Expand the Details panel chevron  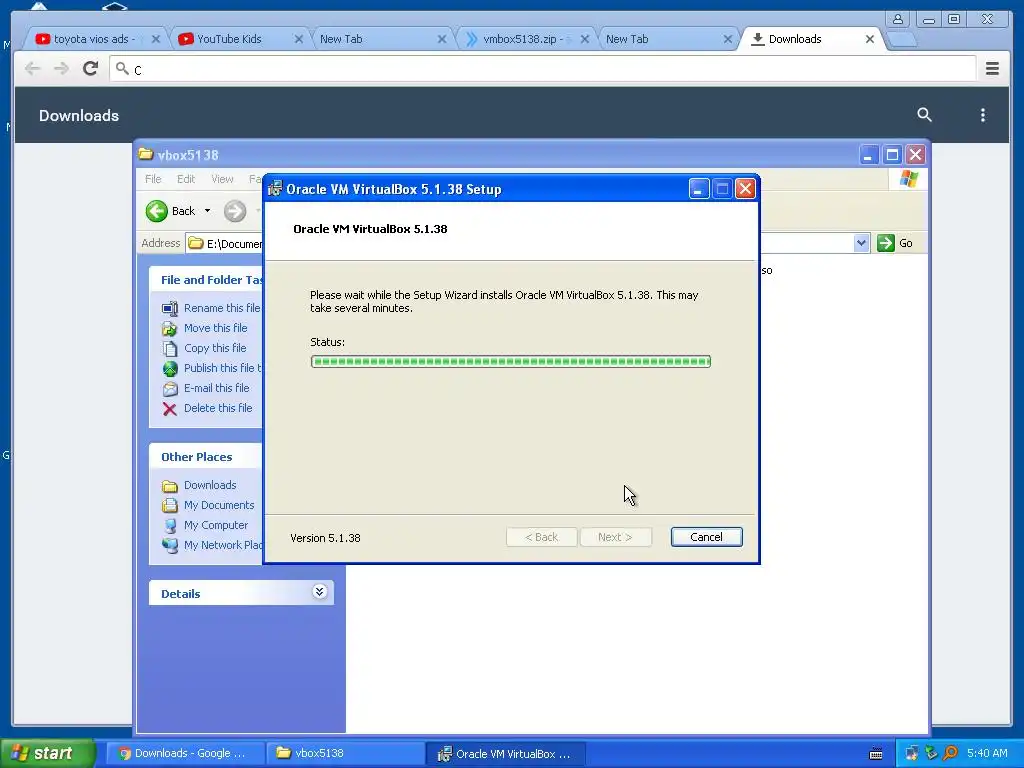[319, 592]
